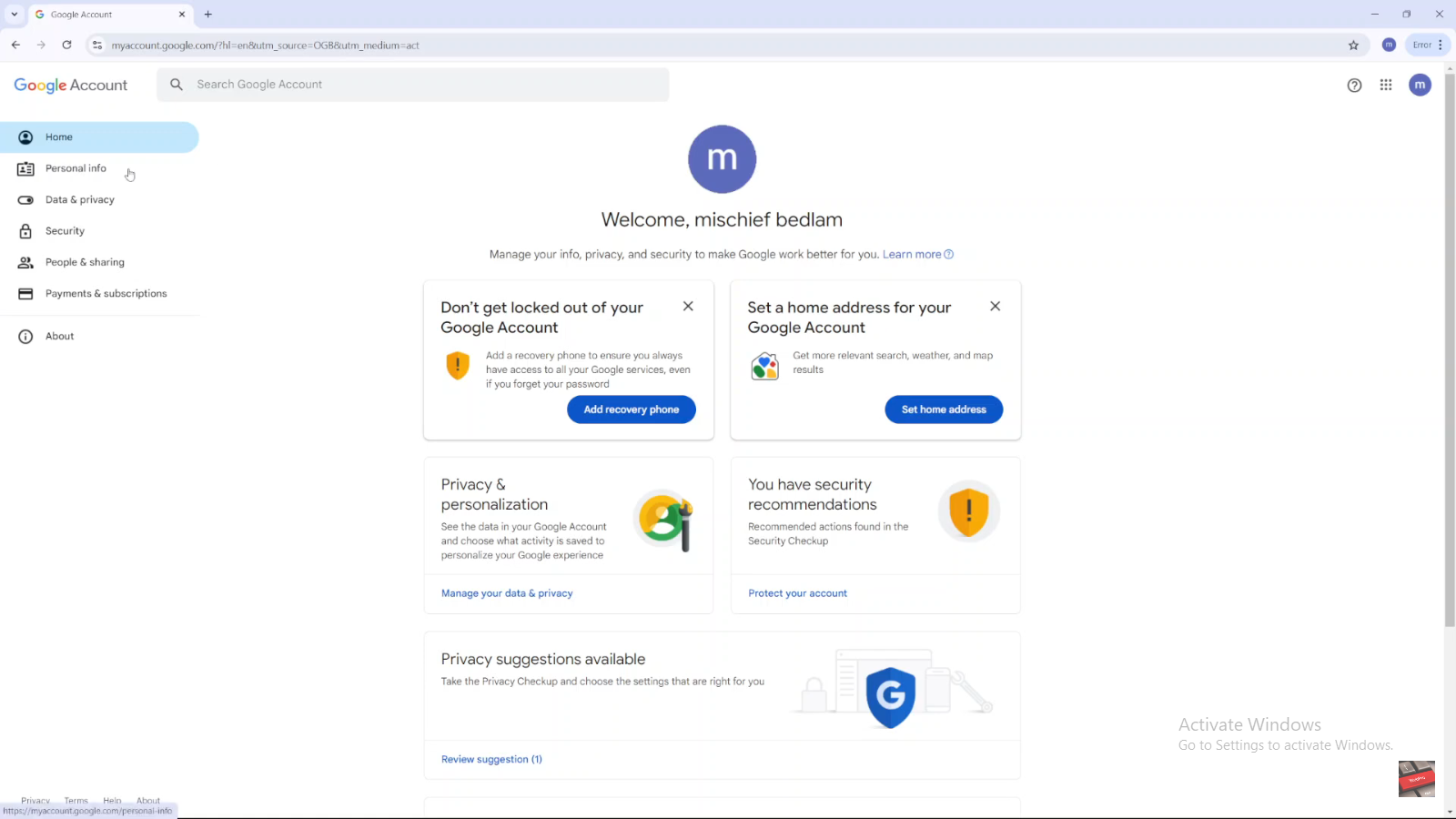Click the privacy personalization illustration
Screen dimensions: 1456x819
[666, 520]
